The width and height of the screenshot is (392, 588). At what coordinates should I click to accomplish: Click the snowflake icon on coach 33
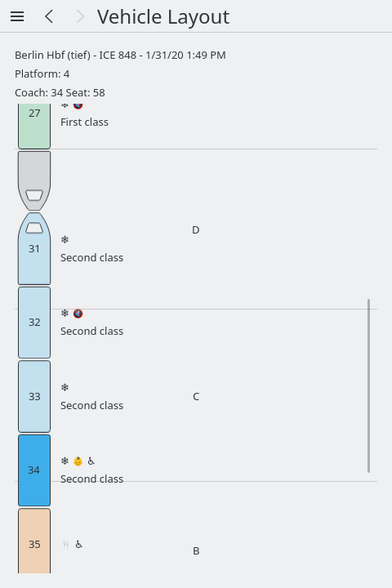[65, 387]
